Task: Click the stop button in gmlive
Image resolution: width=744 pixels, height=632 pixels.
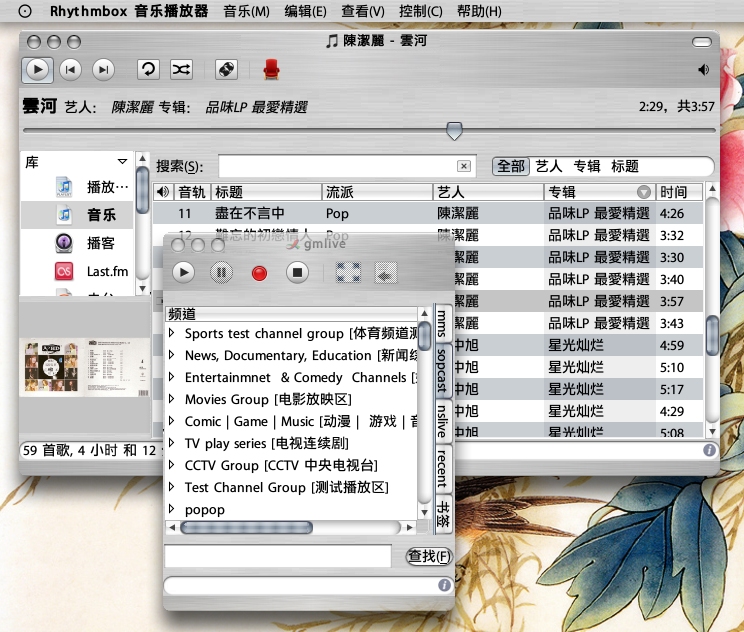Action: tap(297, 273)
